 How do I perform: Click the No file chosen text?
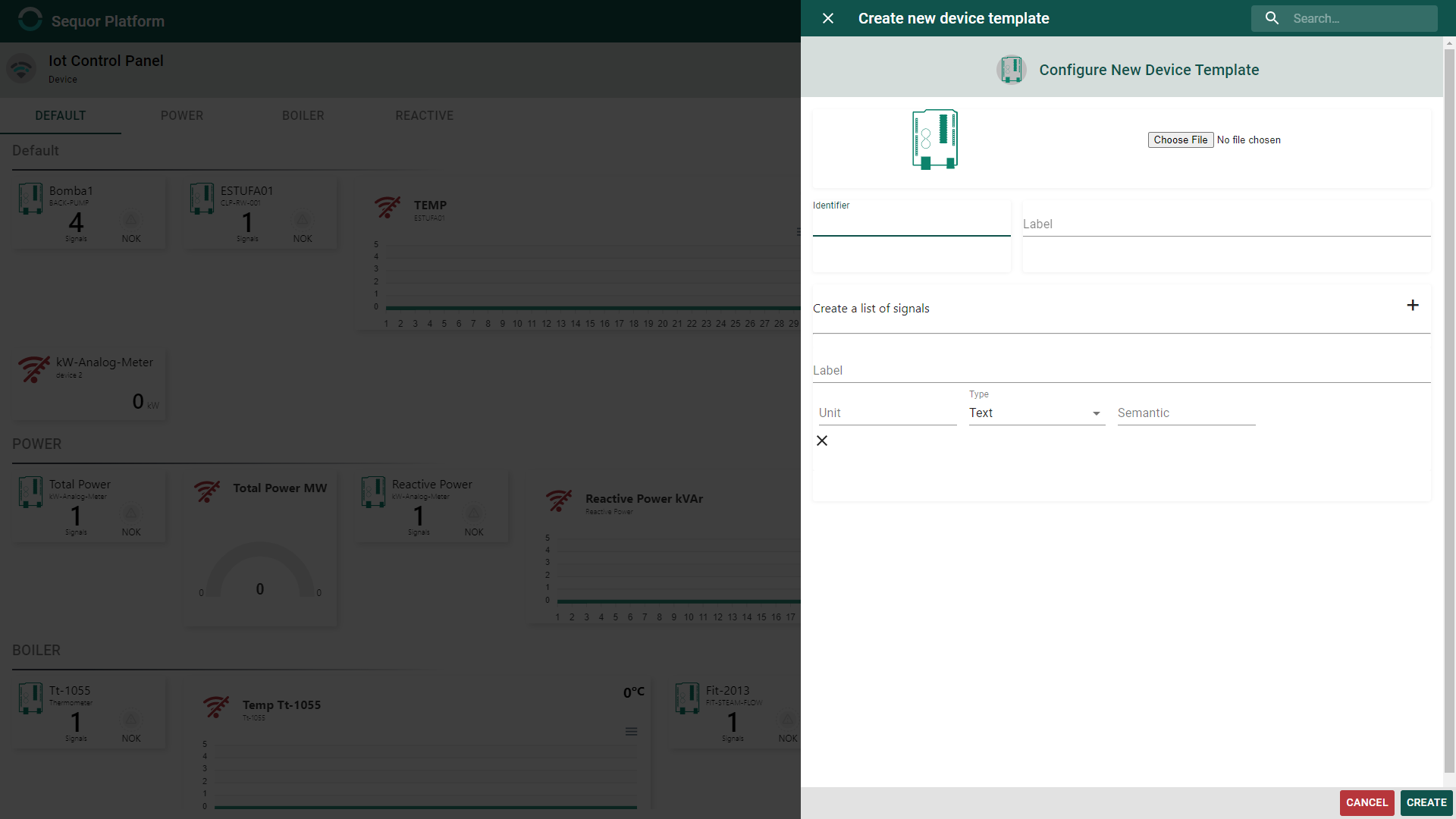tap(1249, 140)
